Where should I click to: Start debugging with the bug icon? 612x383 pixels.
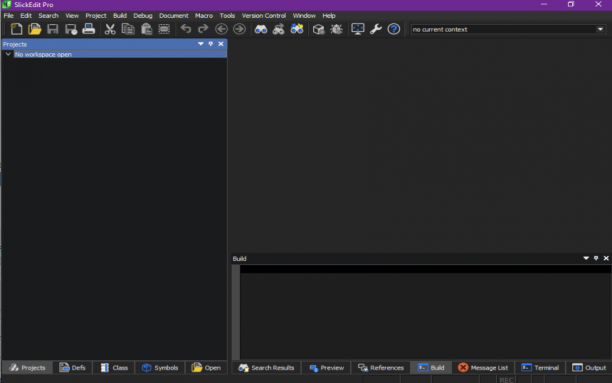click(x=336, y=29)
